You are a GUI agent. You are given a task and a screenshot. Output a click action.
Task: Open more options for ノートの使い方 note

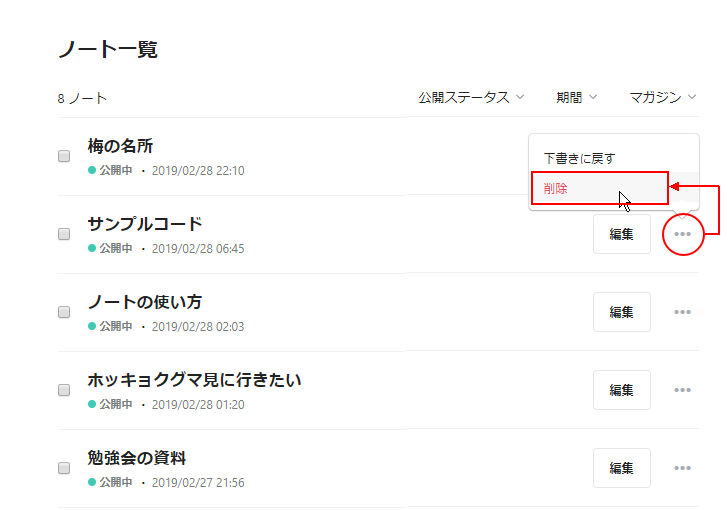tap(682, 312)
